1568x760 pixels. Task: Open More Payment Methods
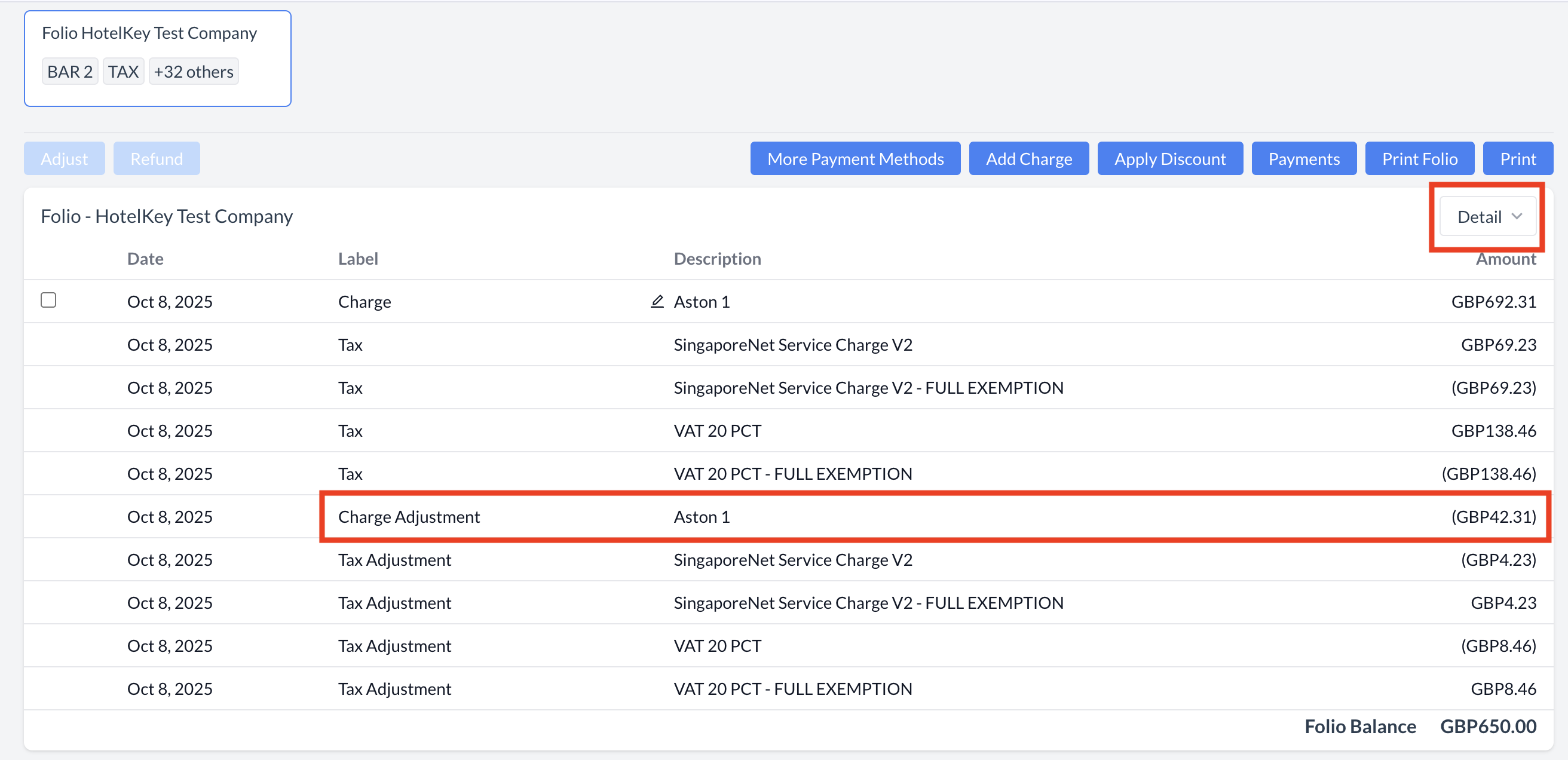click(x=855, y=159)
